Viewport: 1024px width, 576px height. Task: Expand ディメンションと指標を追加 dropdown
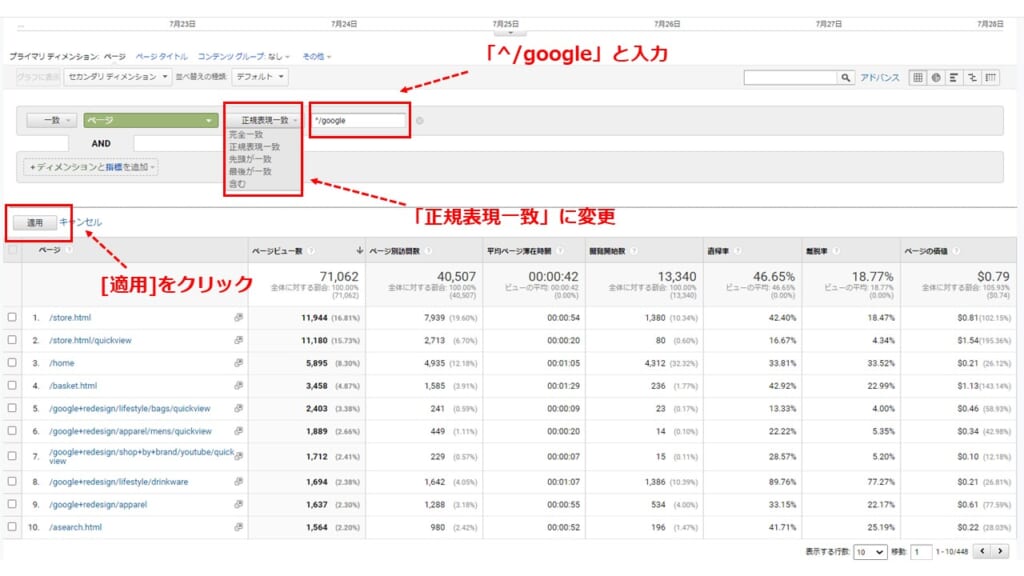pyautogui.click(x=91, y=167)
